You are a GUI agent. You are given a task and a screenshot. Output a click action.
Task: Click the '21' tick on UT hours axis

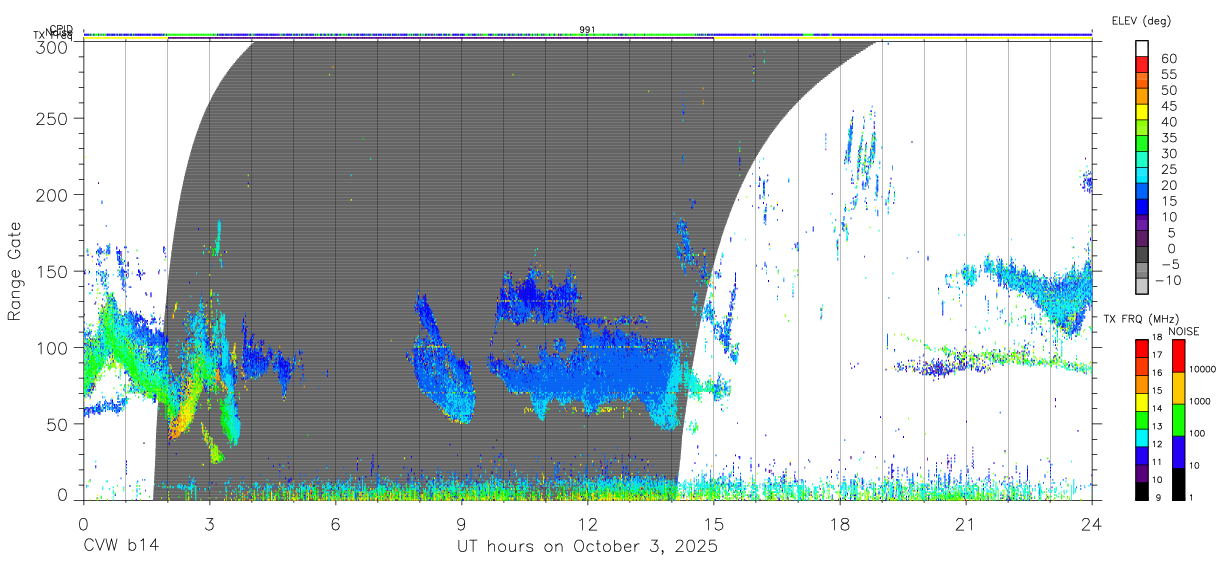coord(965,523)
